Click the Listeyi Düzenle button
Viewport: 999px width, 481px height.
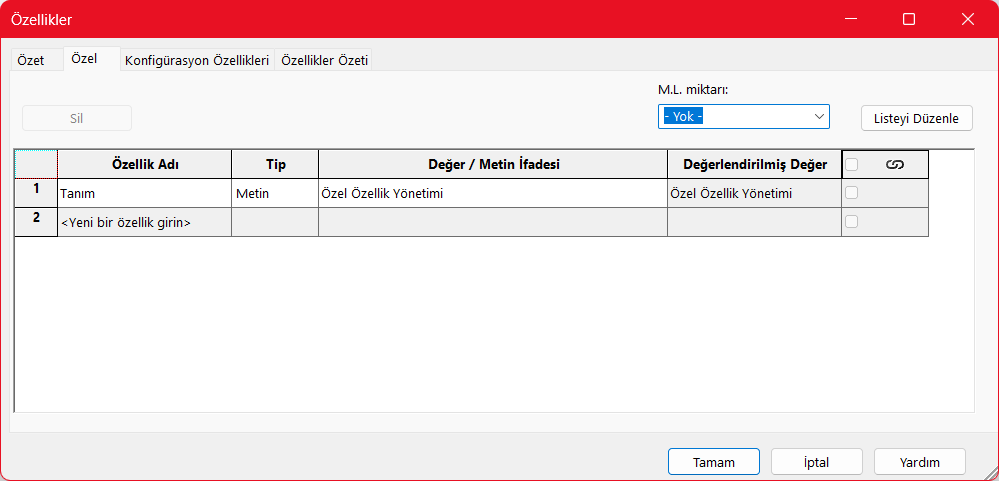(916, 118)
